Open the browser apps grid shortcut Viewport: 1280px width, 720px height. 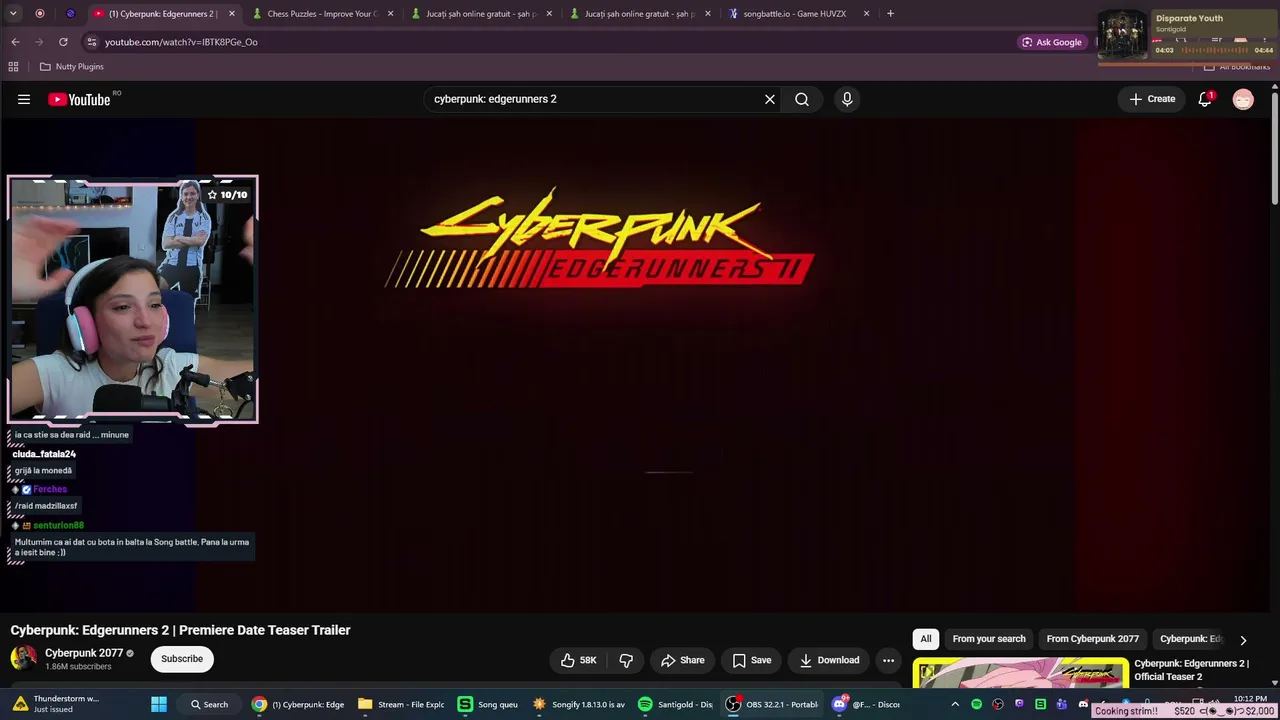(x=13, y=67)
